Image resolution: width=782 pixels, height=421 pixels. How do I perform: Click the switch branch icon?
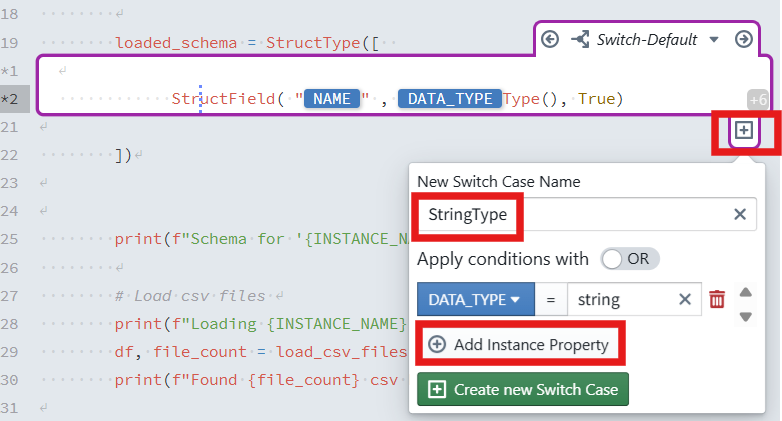click(579, 39)
